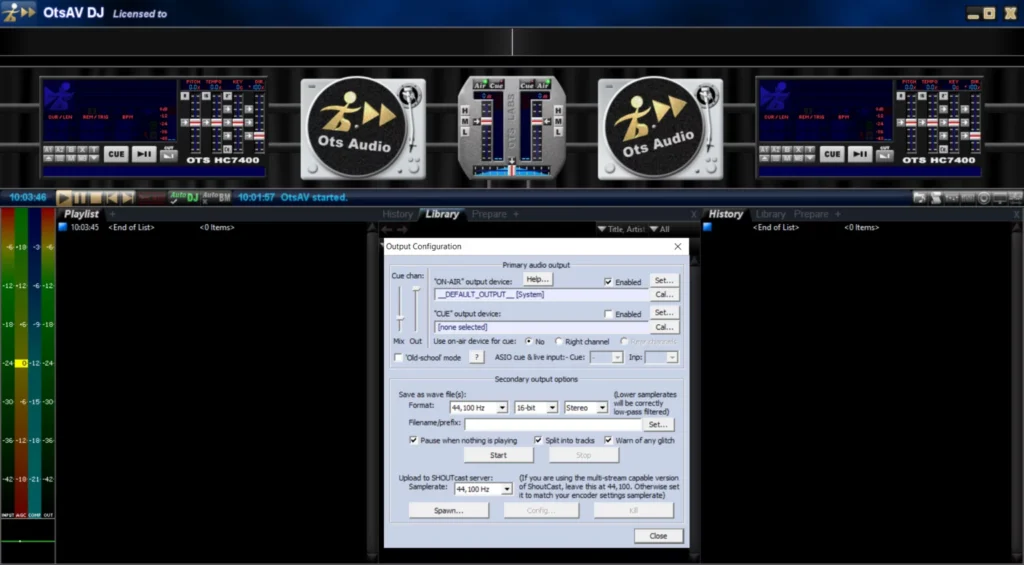Switch to right panel Library tab

point(771,214)
